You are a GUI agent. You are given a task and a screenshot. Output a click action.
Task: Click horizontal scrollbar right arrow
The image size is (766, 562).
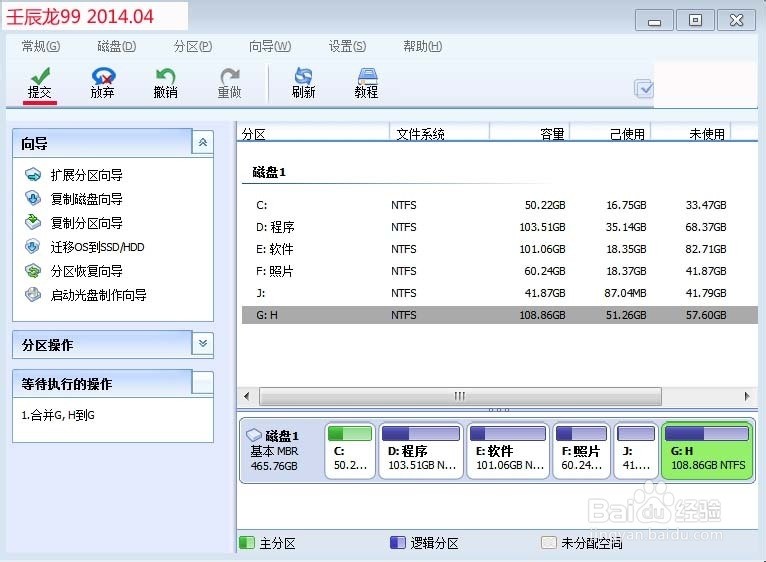coord(747,396)
